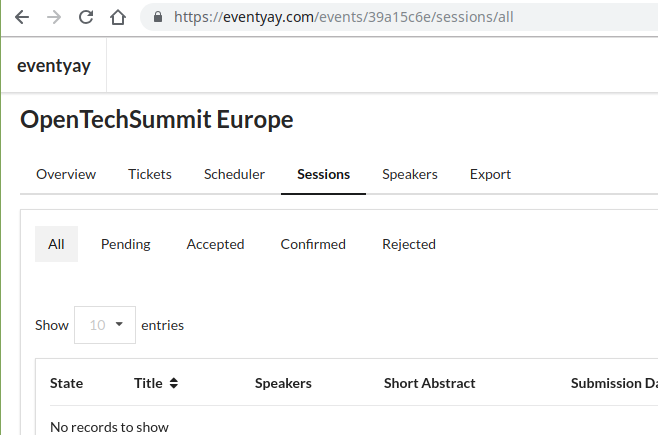
Task: Filter sessions by Pending
Action: coord(126,244)
